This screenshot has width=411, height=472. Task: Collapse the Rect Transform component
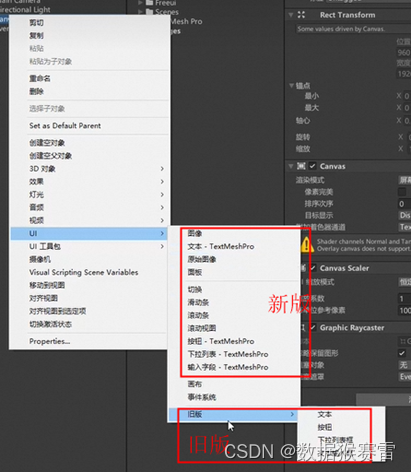[x=291, y=15]
